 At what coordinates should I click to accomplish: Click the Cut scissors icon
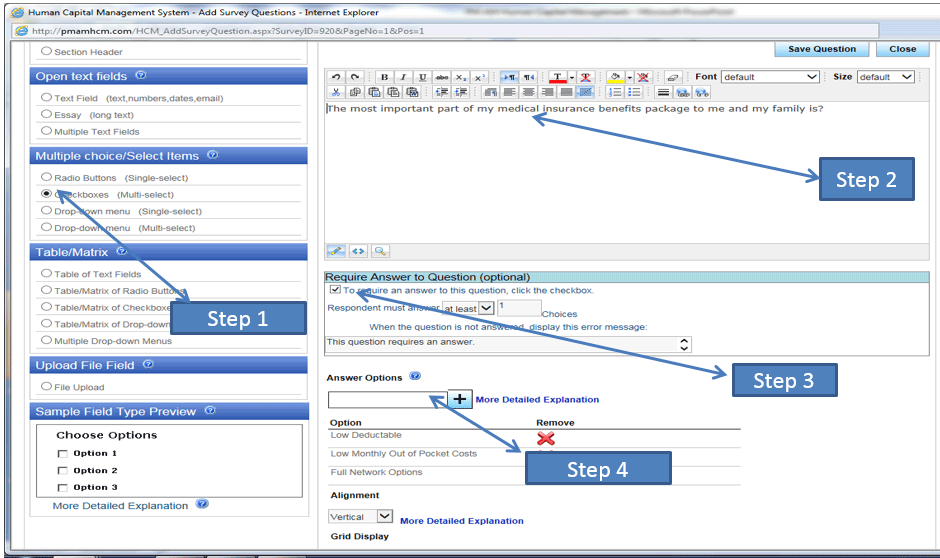point(336,92)
